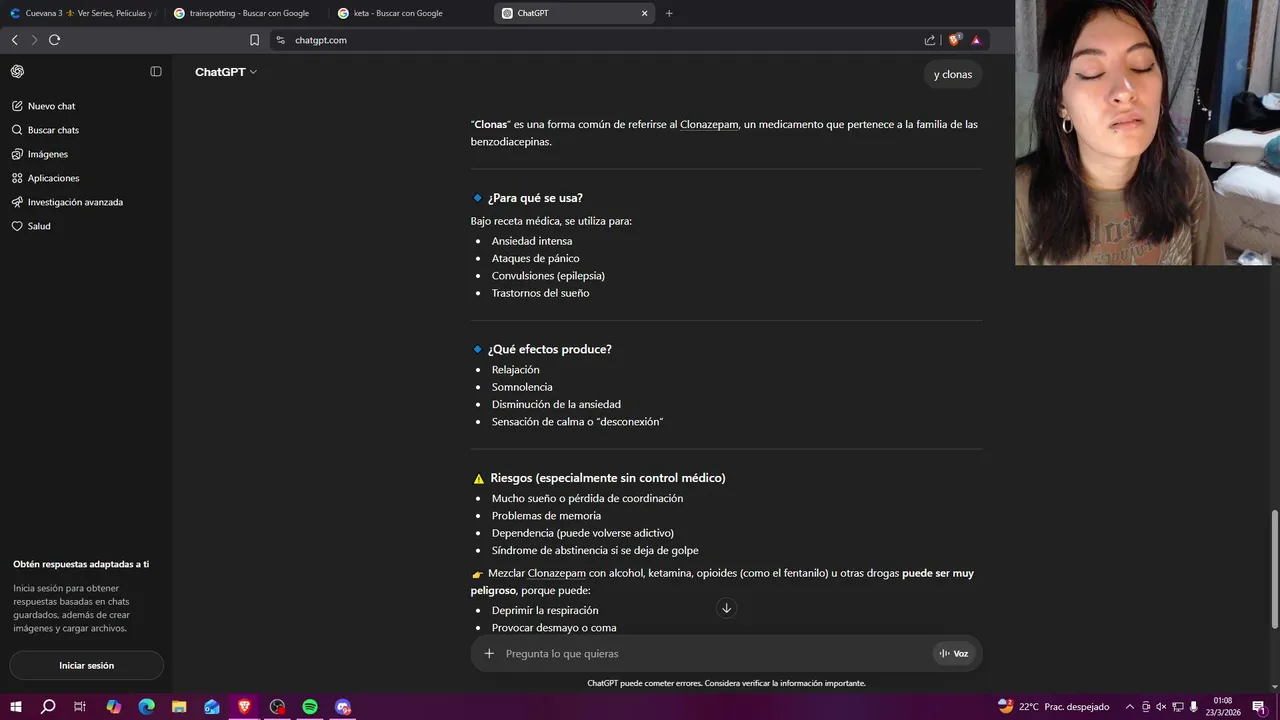Open OBS Studio on the taskbar

(x=277, y=707)
